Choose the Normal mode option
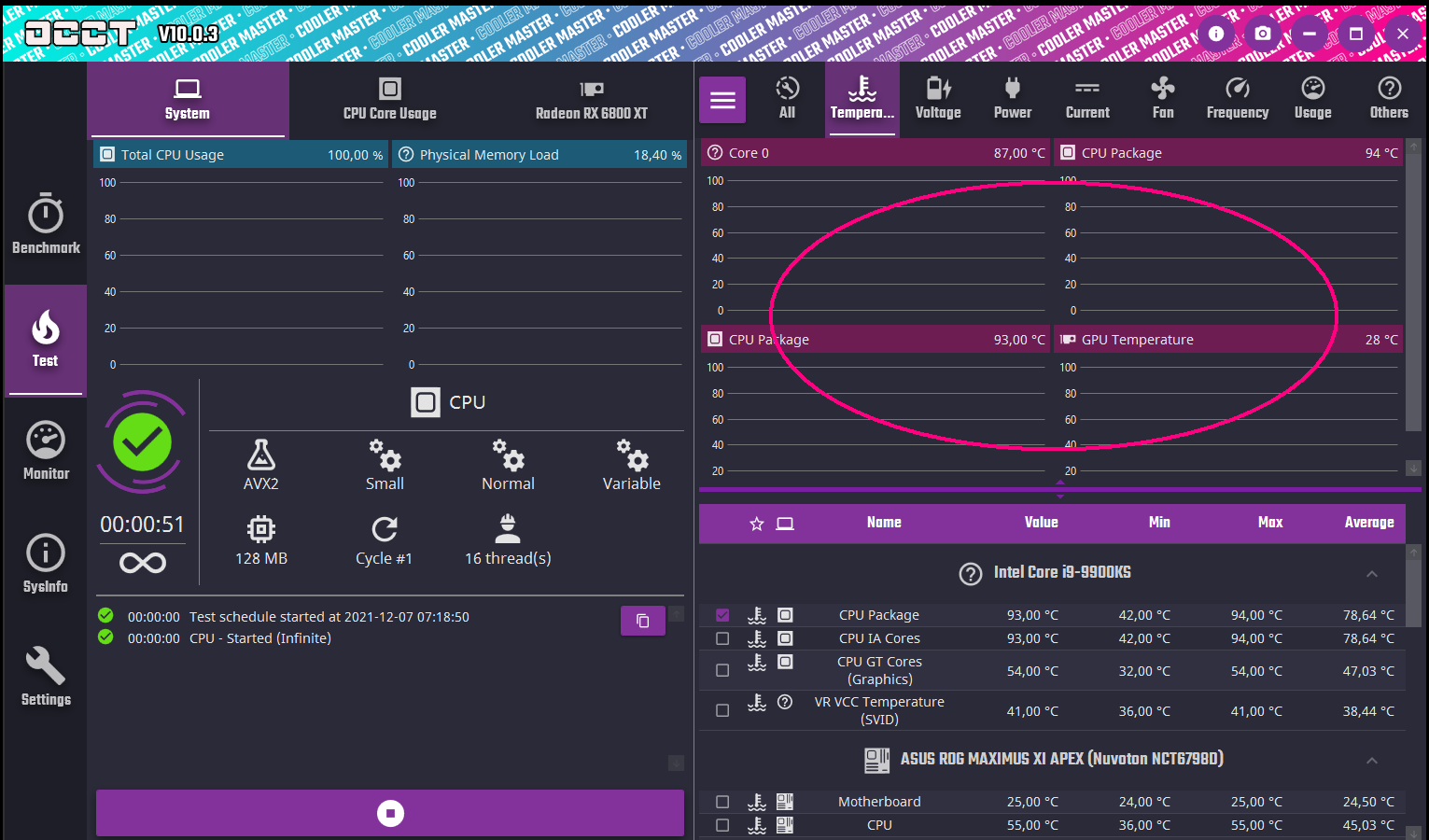The image size is (1429, 840). click(x=508, y=465)
